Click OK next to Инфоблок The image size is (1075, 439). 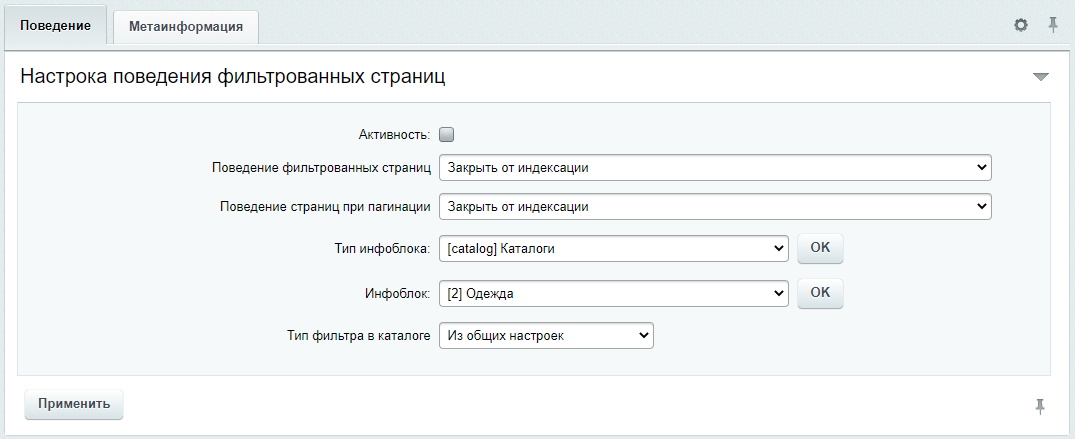tap(820, 293)
